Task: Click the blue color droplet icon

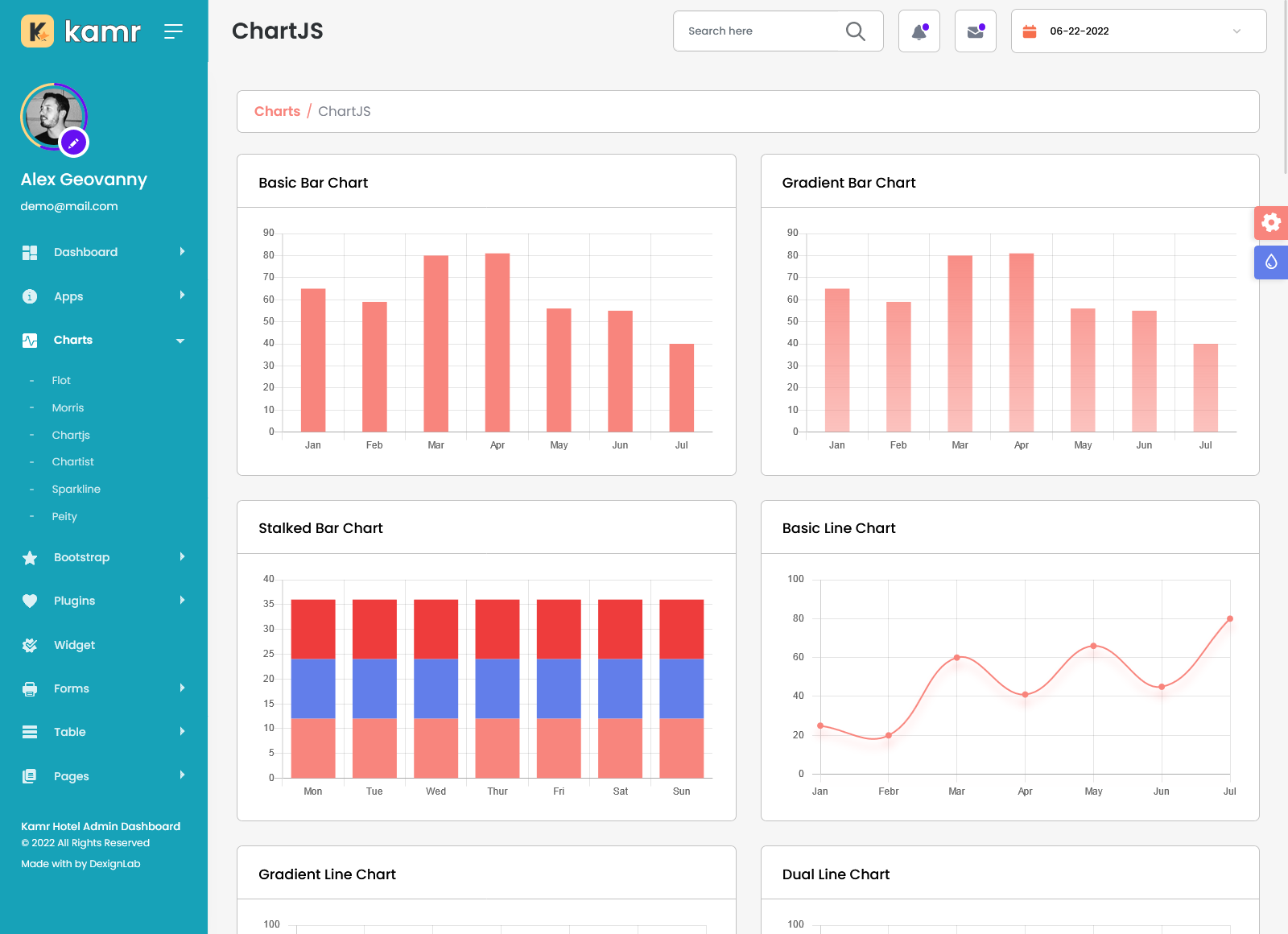Action: (1270, 262)
